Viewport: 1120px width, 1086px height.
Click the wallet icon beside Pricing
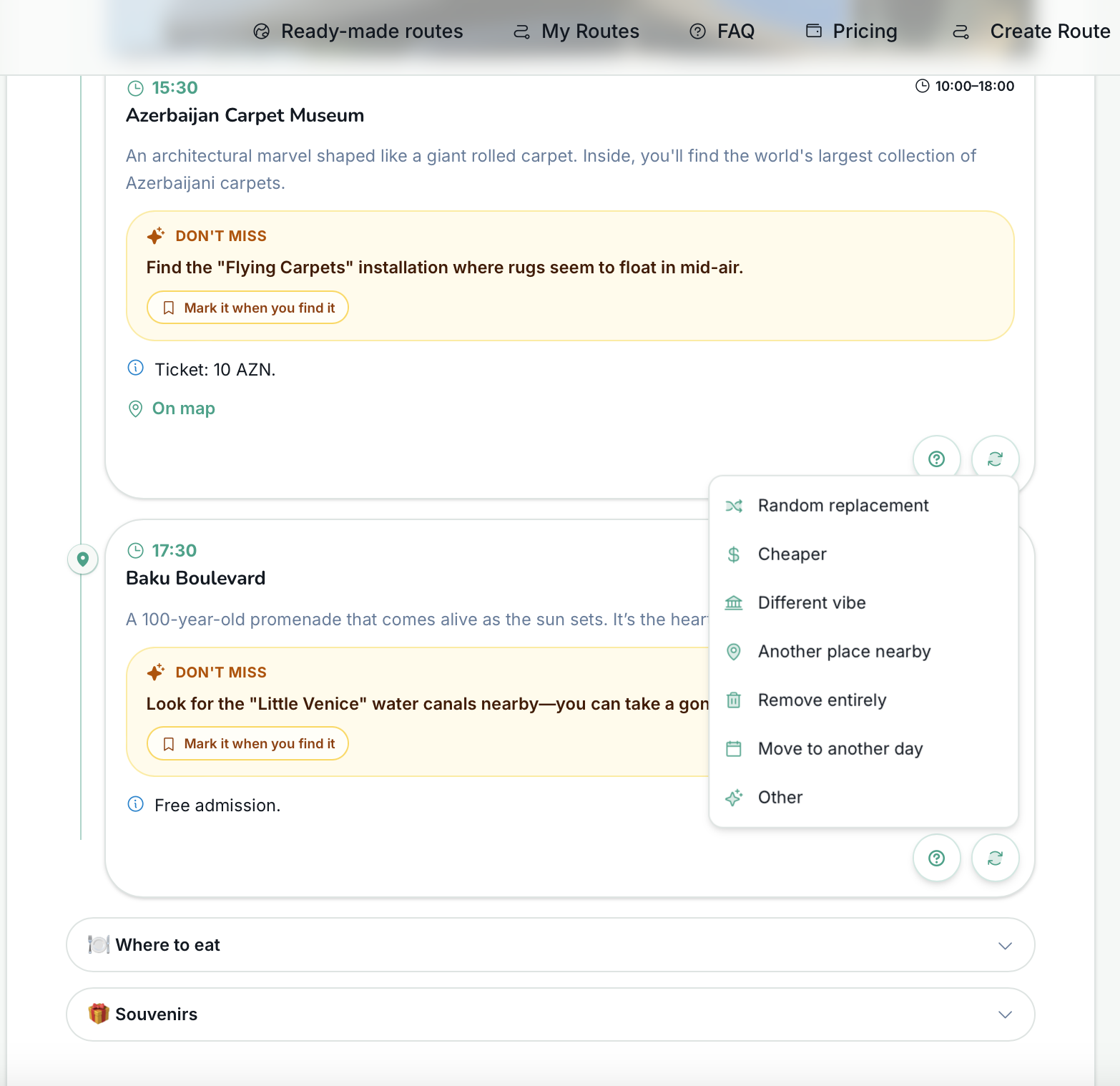814,30
